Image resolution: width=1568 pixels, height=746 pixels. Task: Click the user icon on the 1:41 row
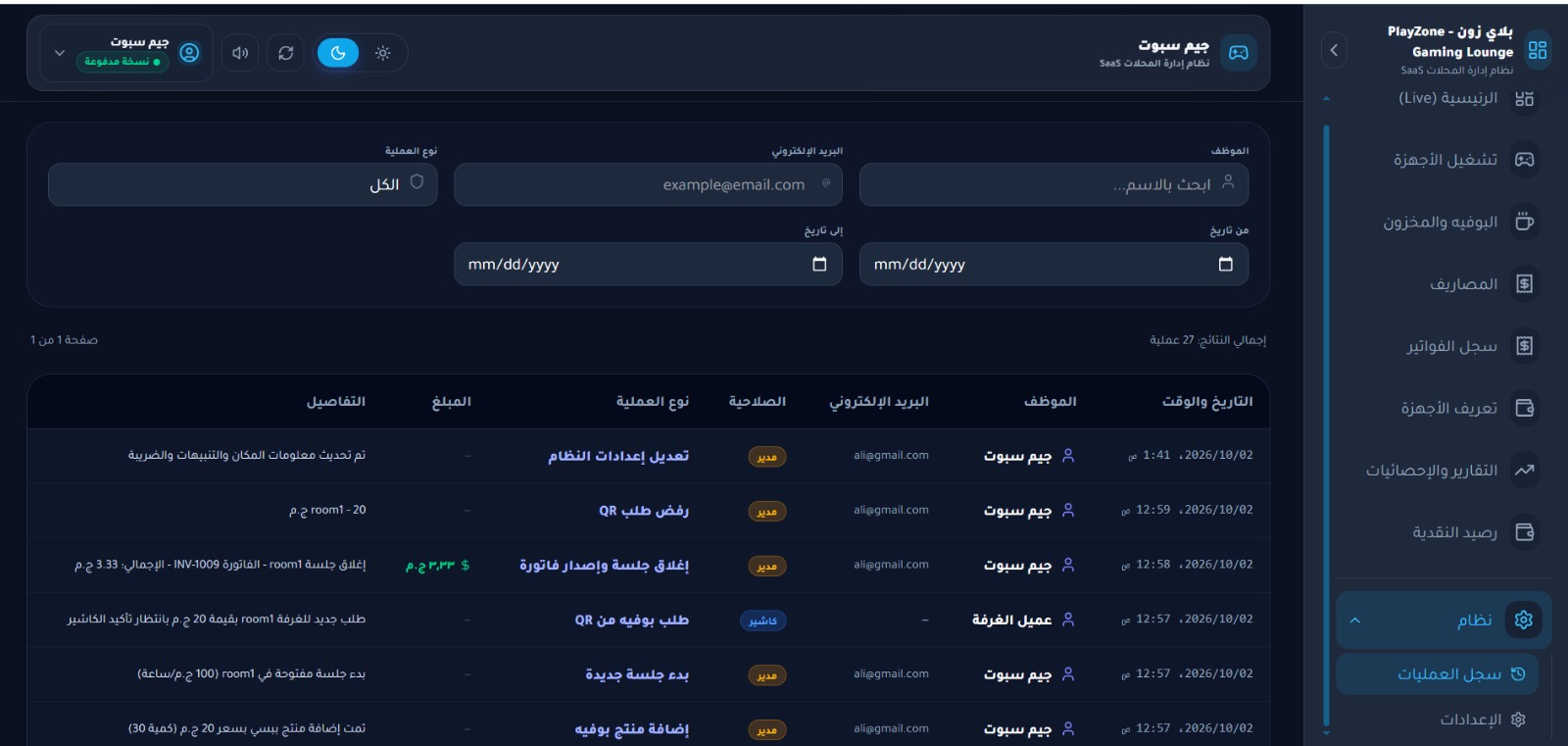[1068, 455]
